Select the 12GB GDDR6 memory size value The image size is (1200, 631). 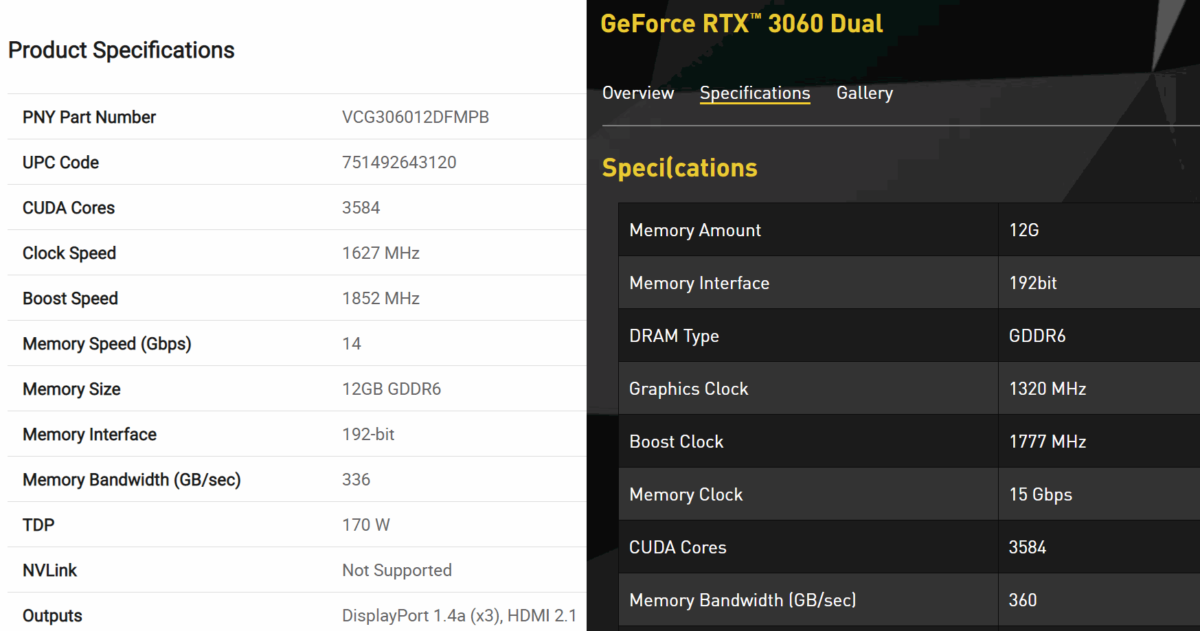(x=391, y=389)
